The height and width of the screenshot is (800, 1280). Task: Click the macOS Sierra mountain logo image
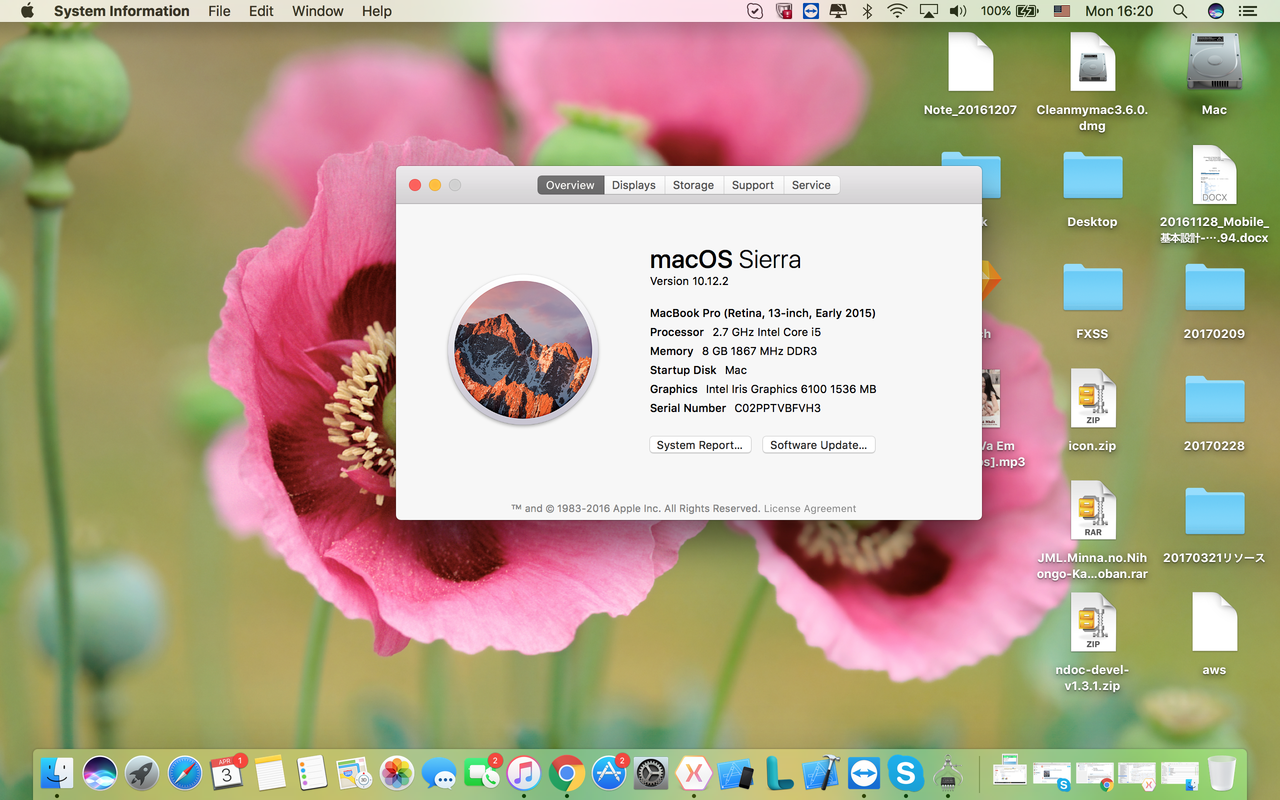[523, 350]
